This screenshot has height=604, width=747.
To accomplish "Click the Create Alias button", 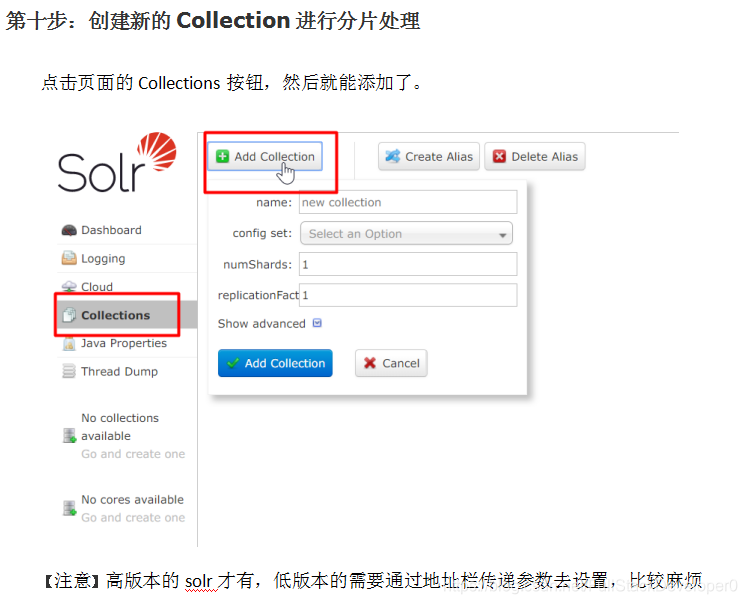I will 429,156.
